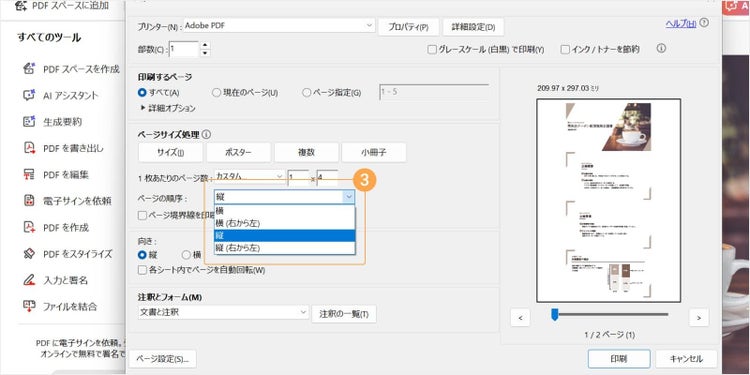The height and width of the screenshot is (375, 750).
Task: Switch to ポスター page sizing tab
Action: (238, 153)
